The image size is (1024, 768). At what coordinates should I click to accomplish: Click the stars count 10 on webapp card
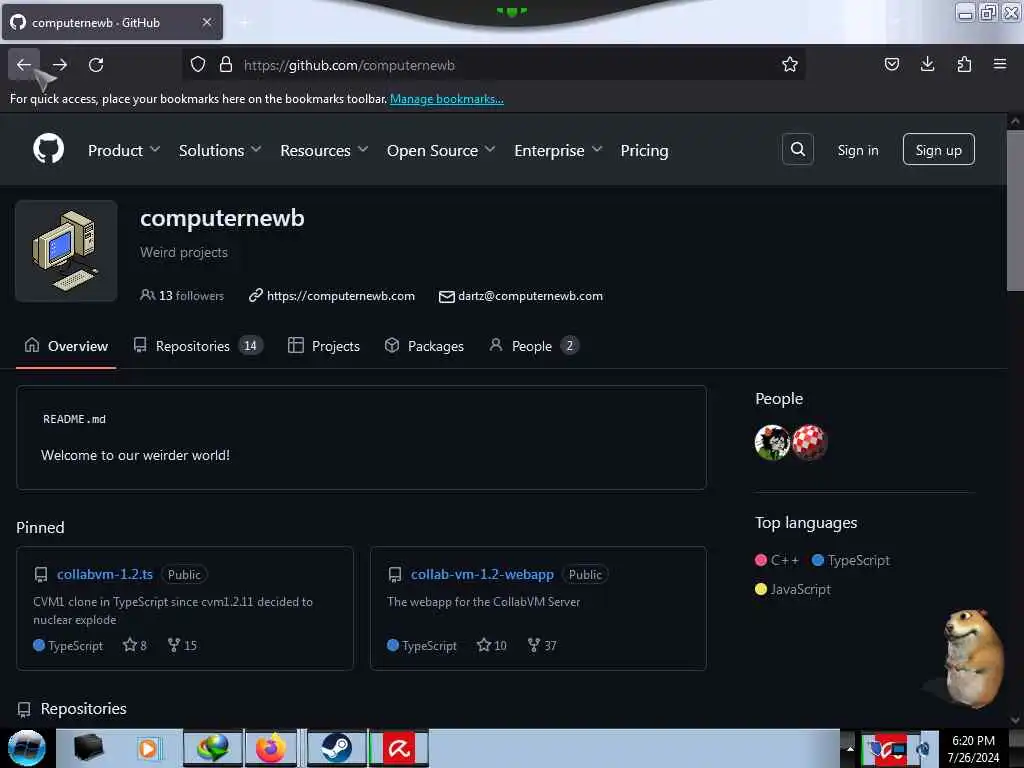coord(500,645)
